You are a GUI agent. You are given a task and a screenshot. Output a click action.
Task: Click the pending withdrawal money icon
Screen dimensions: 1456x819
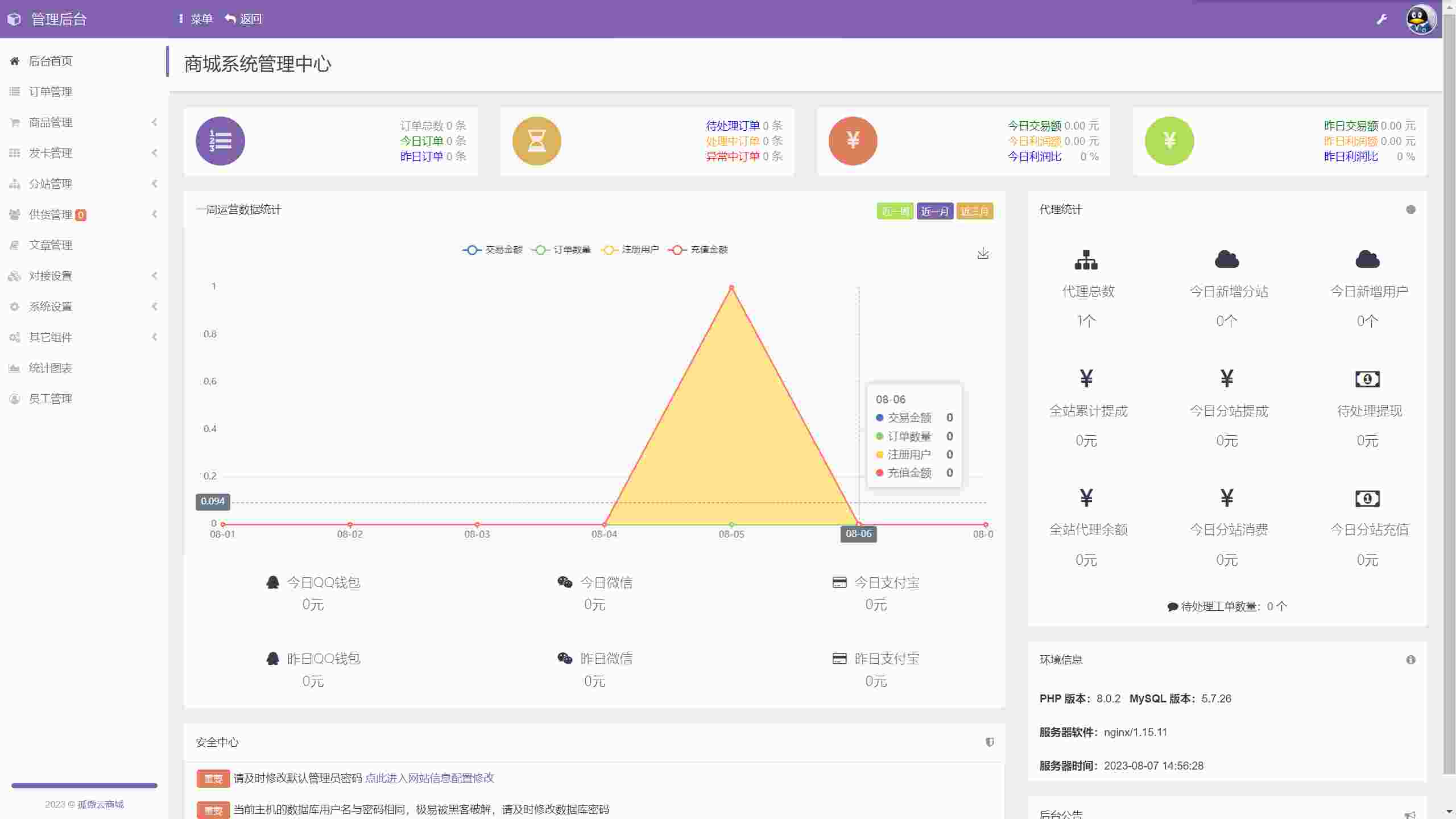point(1367,379)
